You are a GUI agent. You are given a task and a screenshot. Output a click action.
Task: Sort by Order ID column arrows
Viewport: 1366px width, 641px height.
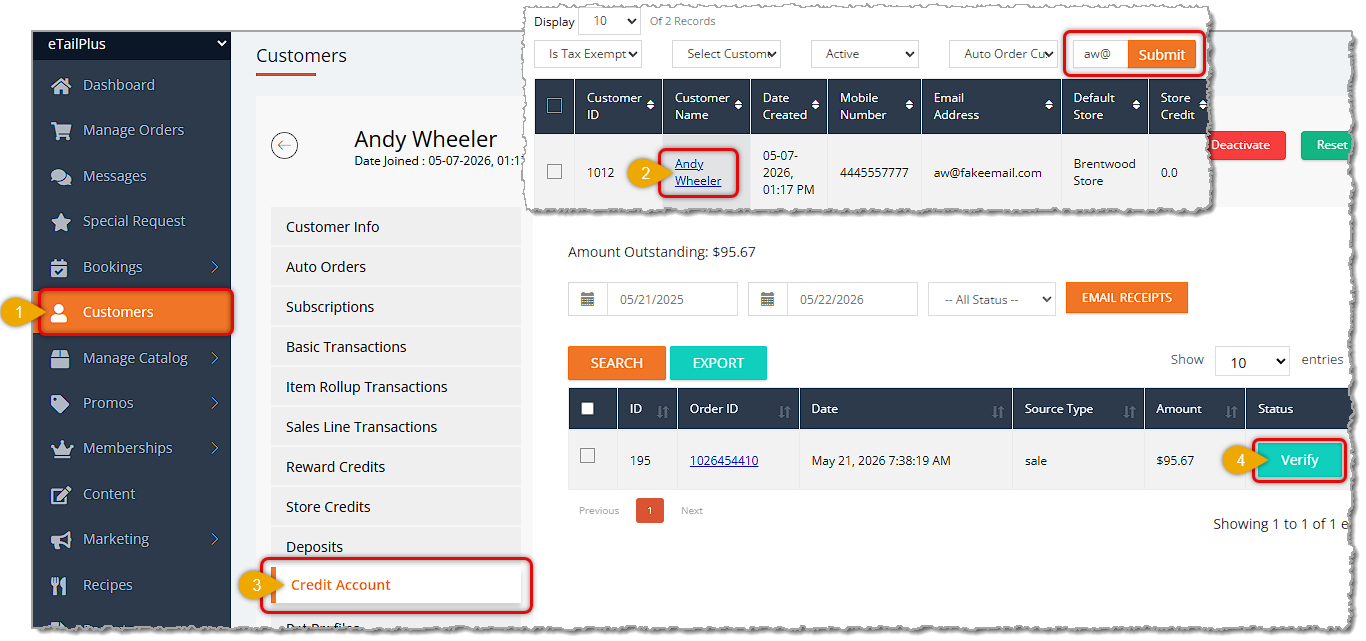[x=784, y=411]
